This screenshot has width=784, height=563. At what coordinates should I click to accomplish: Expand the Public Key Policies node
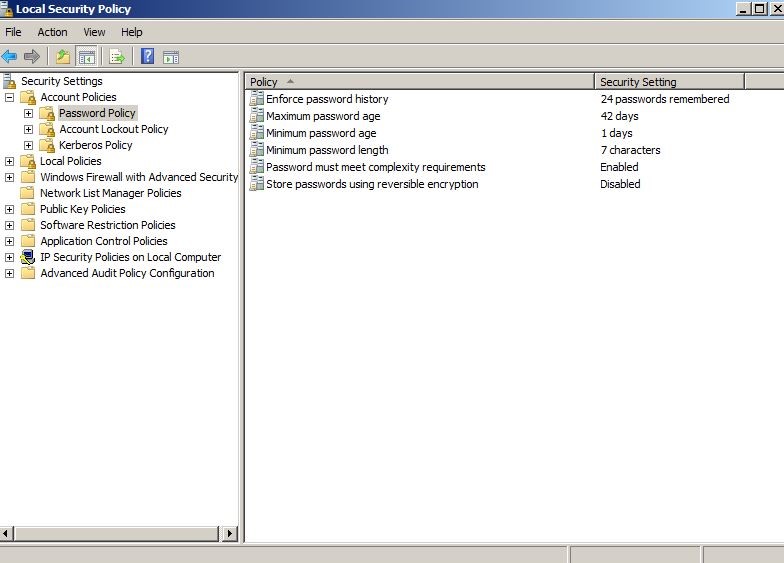click(x=10, y=209)
